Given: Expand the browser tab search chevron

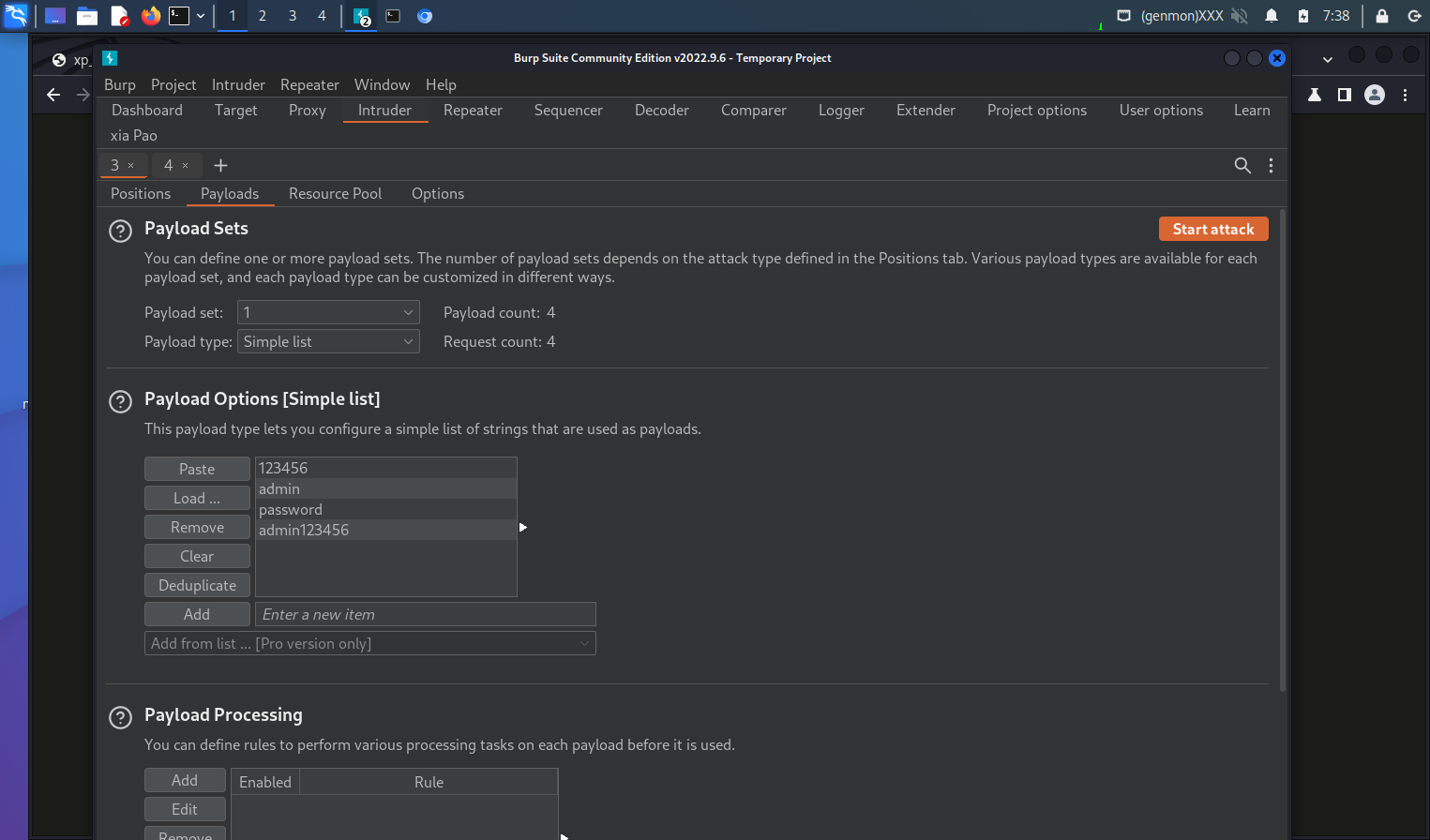Looking at the screenshot, I should pos(1328,59).
